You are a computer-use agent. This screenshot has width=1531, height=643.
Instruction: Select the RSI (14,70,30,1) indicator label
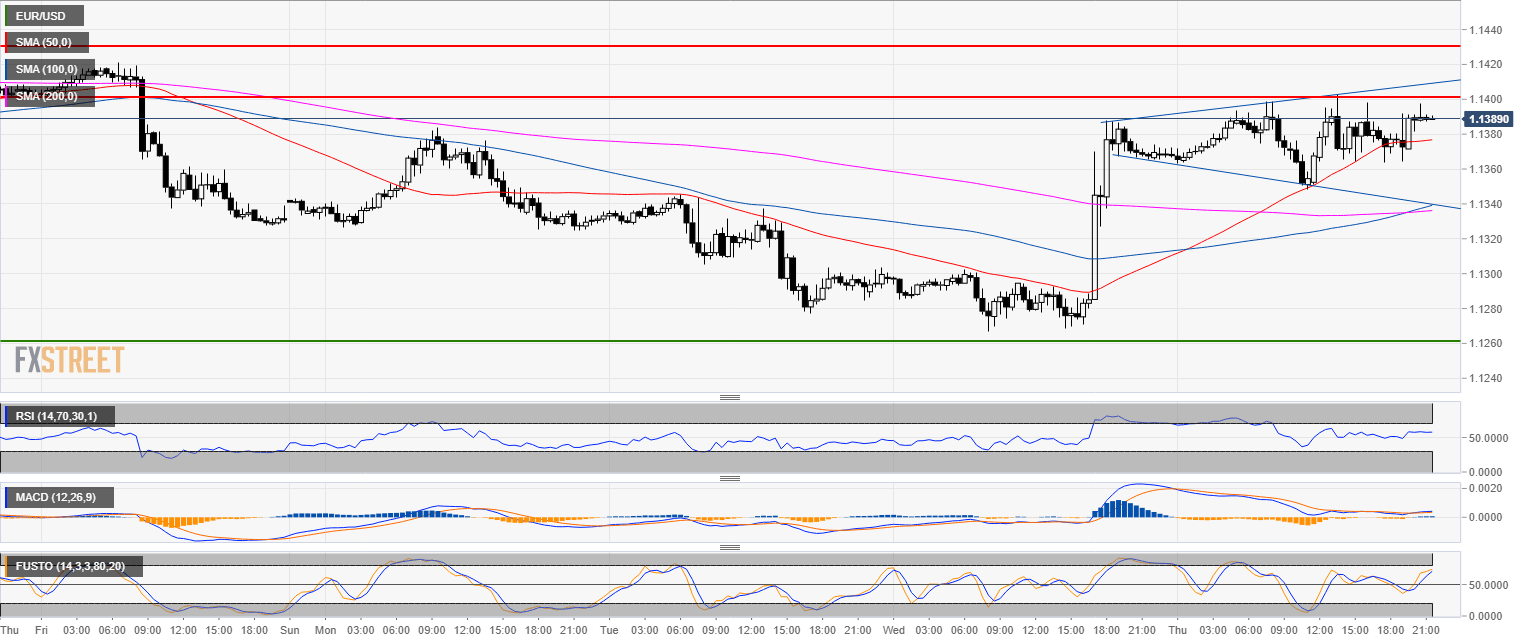tap(61, 415)
